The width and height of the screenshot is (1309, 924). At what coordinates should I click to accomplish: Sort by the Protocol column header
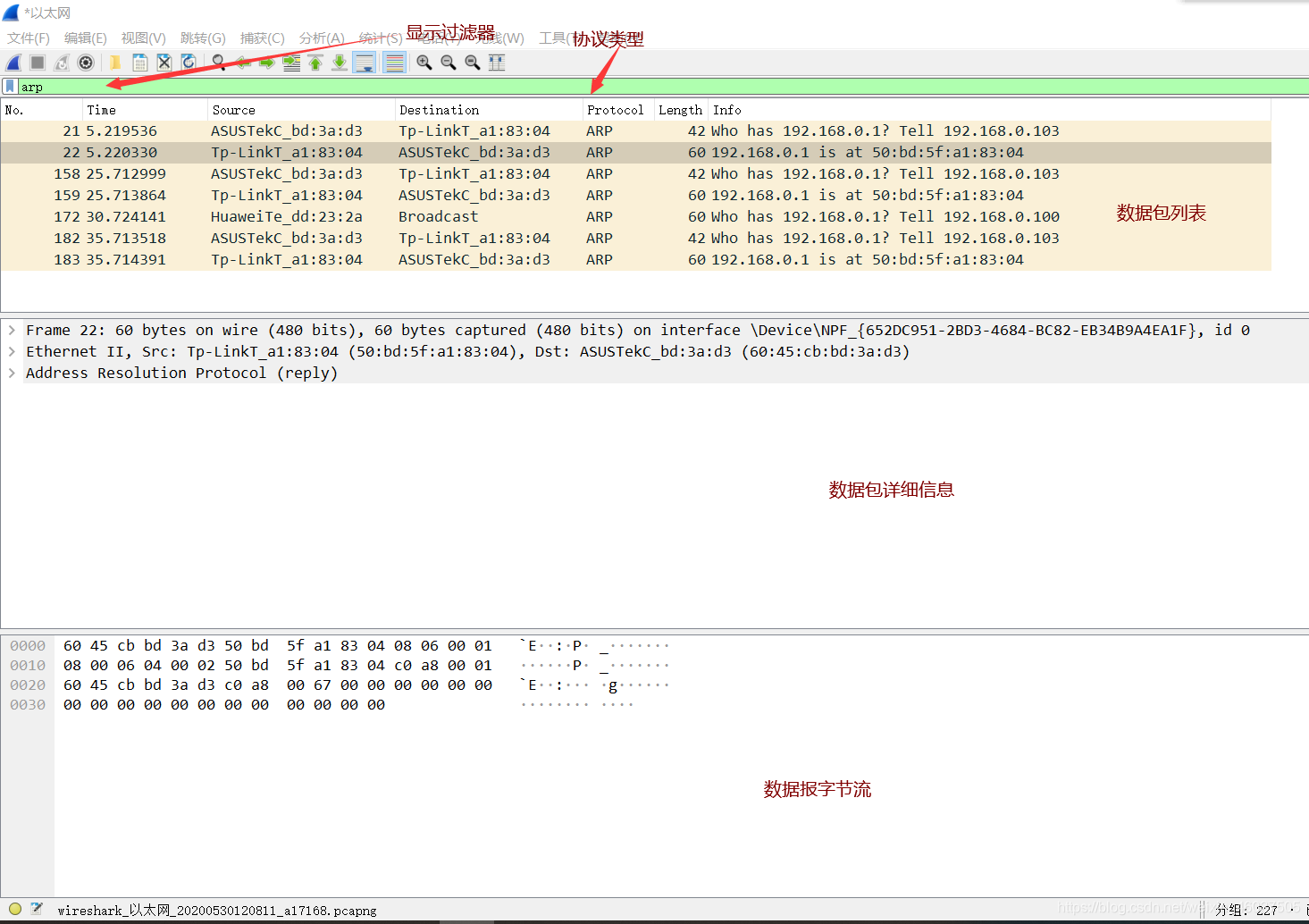coord(618,110)
